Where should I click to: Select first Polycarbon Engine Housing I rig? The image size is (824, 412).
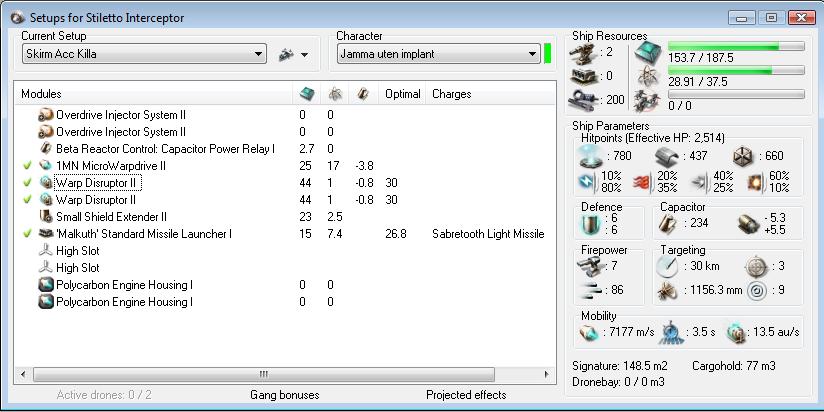(x=284, y=285)
